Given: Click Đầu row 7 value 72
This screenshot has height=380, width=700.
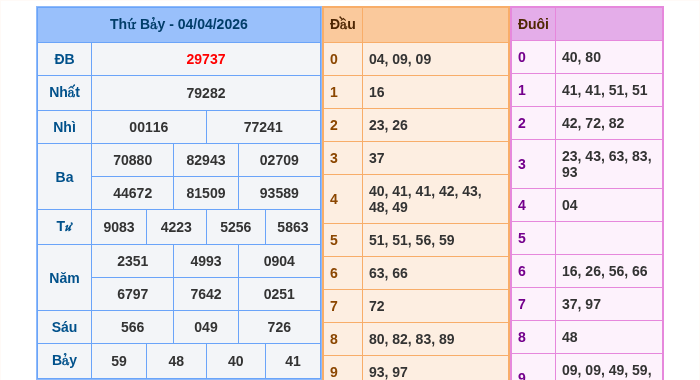Looking at the screenshot, I should pos(376,306).
